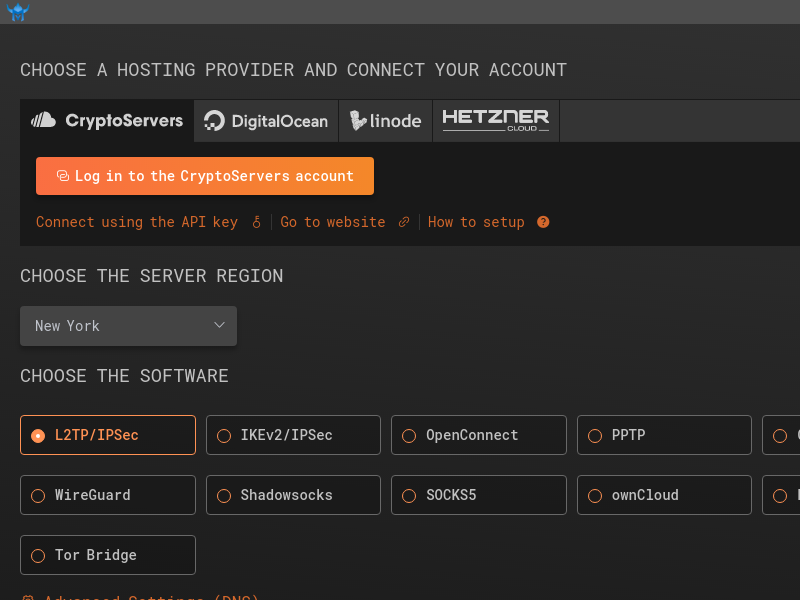The image size is (800, 600).
Task: Click the region dropdown chevron arrow
Action: pyautogui.click(x=219, y=325)
